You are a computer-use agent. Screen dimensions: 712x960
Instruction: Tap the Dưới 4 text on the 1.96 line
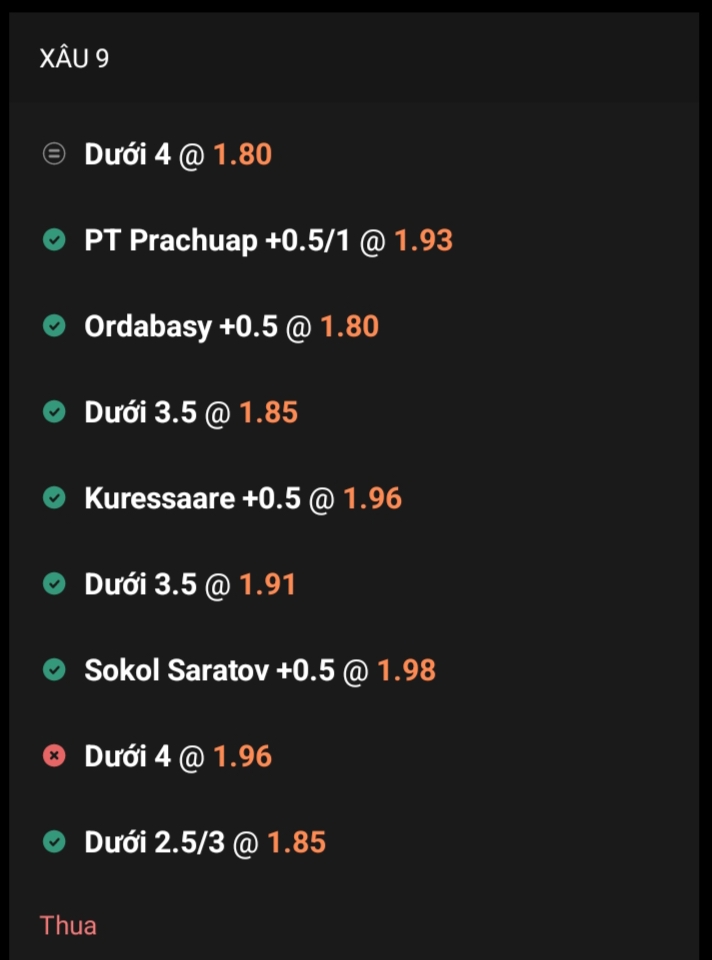pyautogui.click(x=128, y=756)
